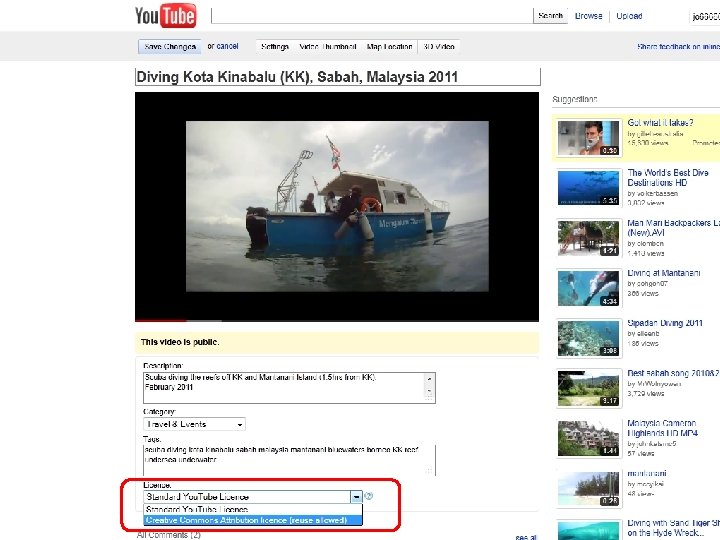Screen dimensions: 720x540
Task: Open the Got what it takes title link
Action: pos(660,123)
